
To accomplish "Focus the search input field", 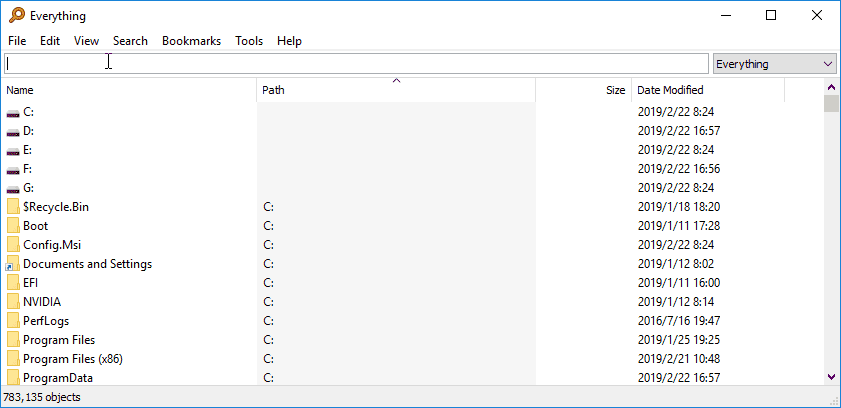I will (x=357, y=64).
